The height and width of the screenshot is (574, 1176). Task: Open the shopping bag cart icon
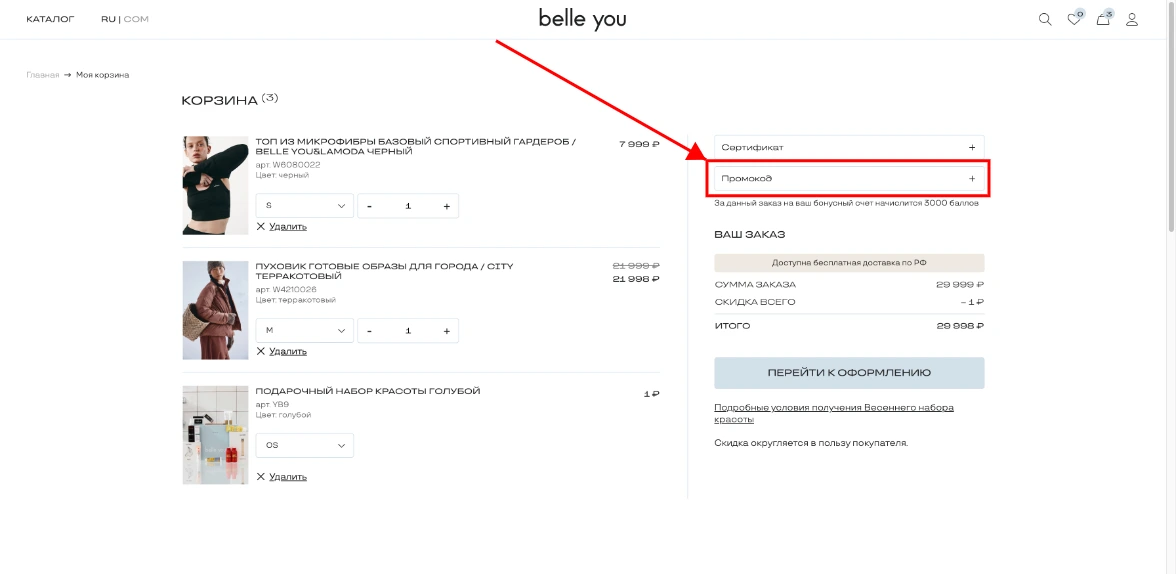pyautogui.click(x=1104, y=19)
